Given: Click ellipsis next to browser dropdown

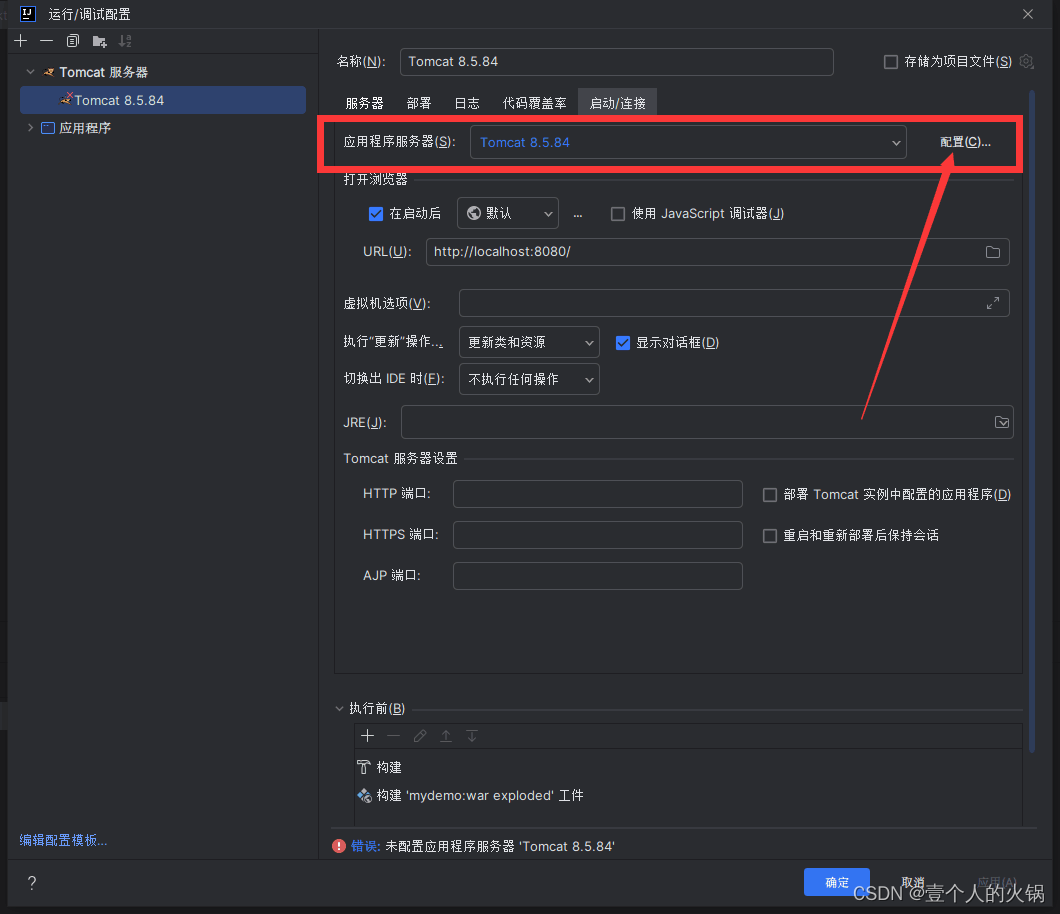Looking at the screenshot, I should [577, 215].
